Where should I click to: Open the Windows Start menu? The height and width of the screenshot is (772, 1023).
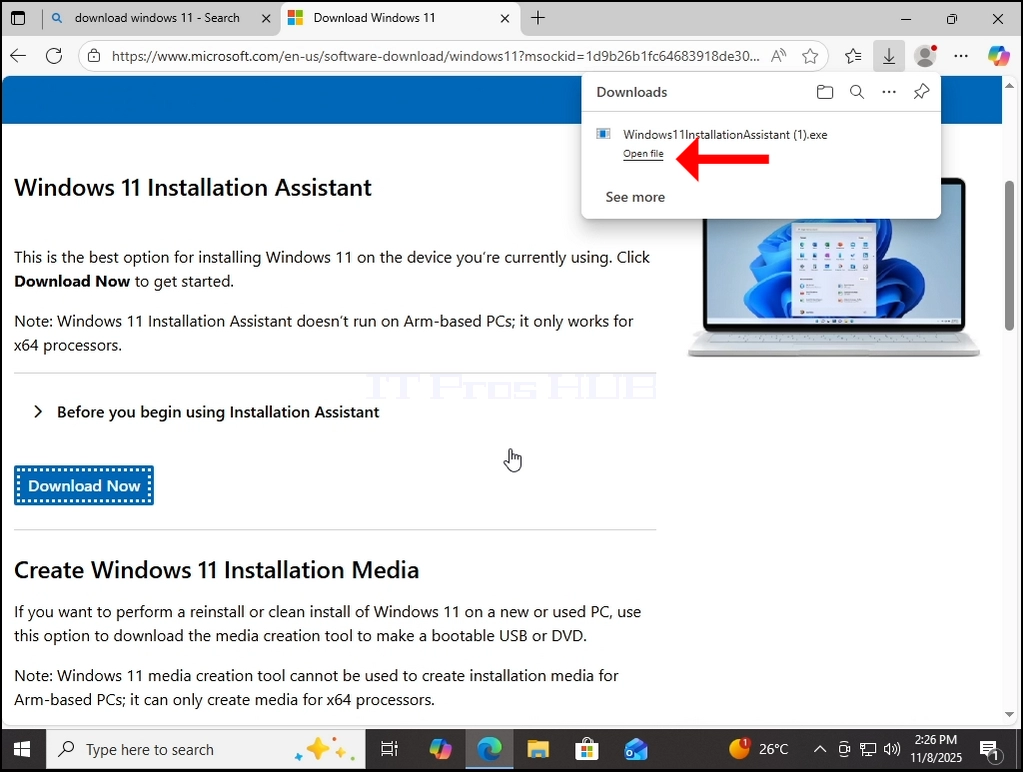[22, 749]
